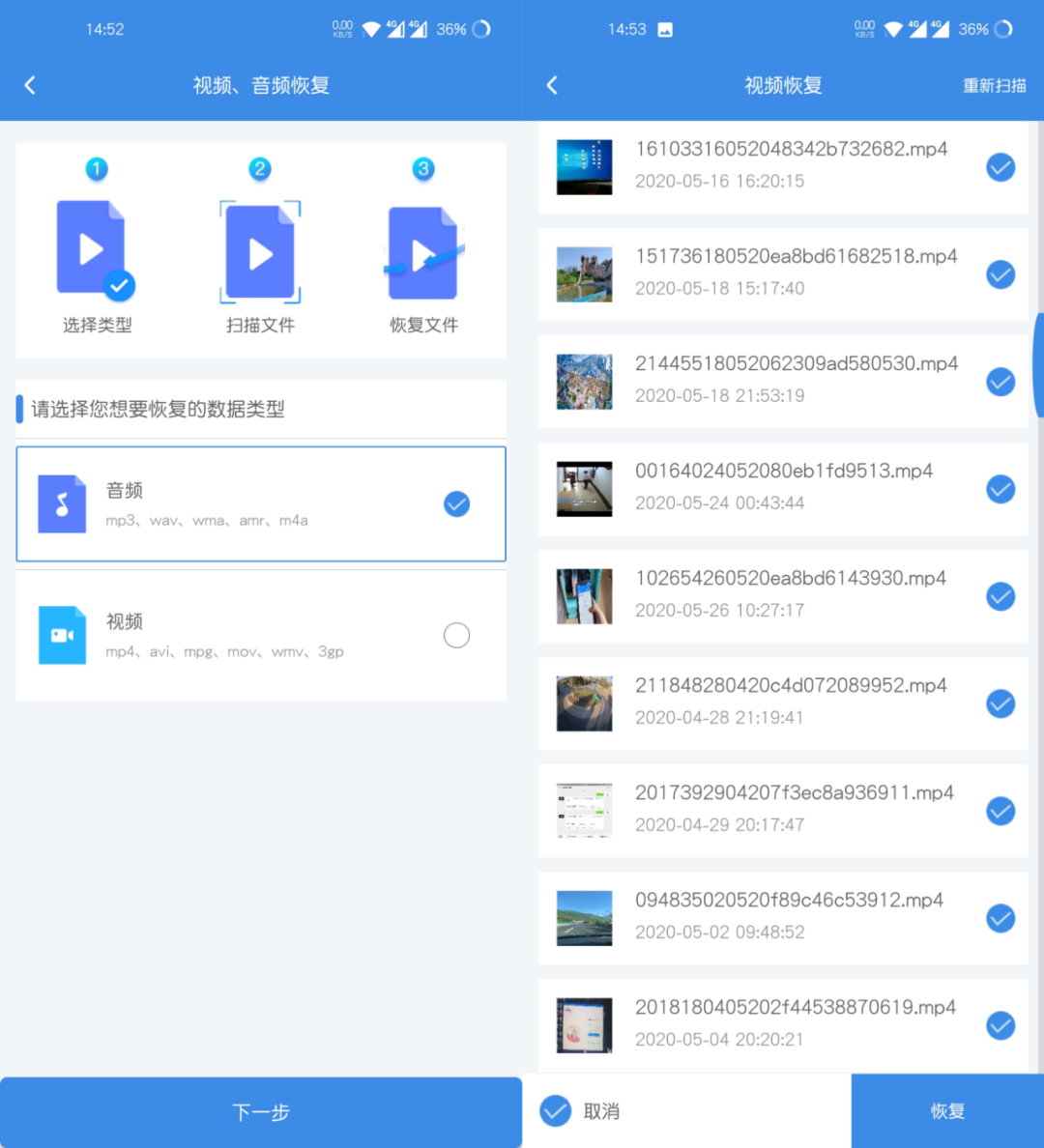Open thumbnail of 211848280420c4d072089952.mp4

(584, 703)
